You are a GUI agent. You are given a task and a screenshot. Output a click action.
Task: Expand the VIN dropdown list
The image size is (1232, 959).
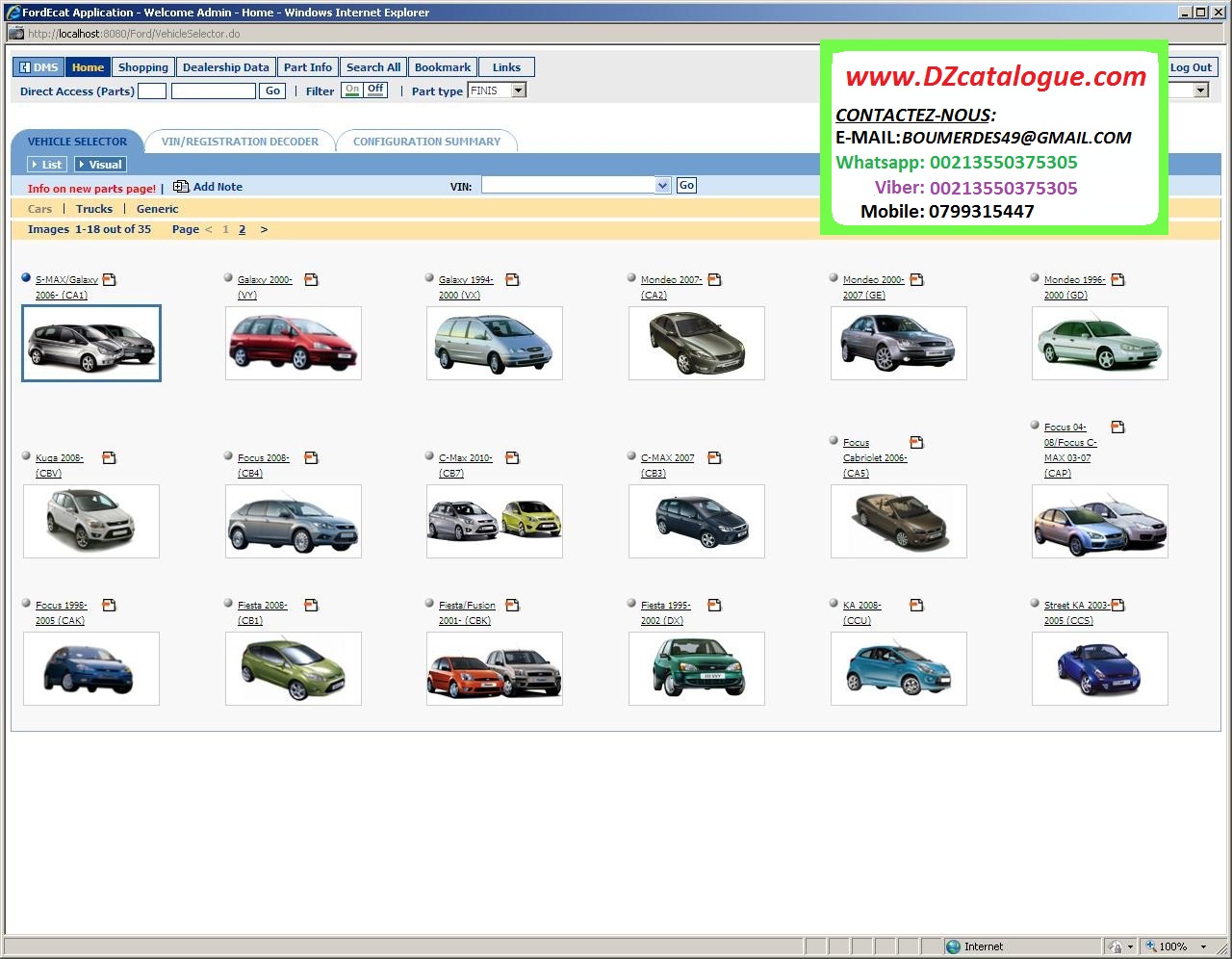click(x=662, y=185)
